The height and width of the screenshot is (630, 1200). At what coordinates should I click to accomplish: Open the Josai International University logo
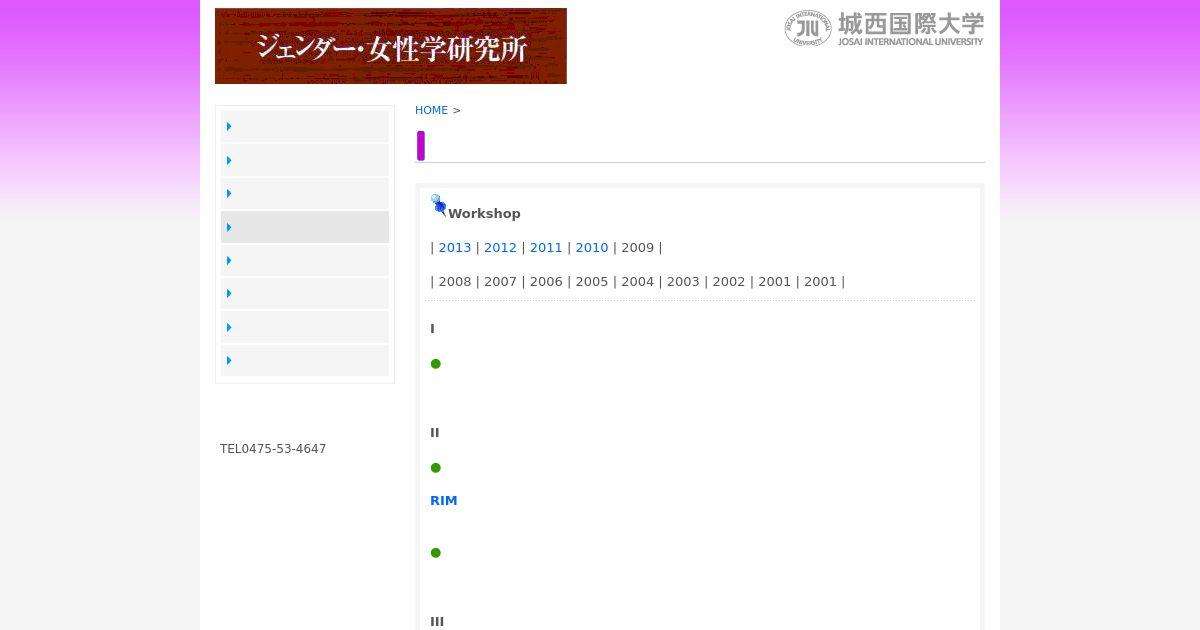coord(884,29)
